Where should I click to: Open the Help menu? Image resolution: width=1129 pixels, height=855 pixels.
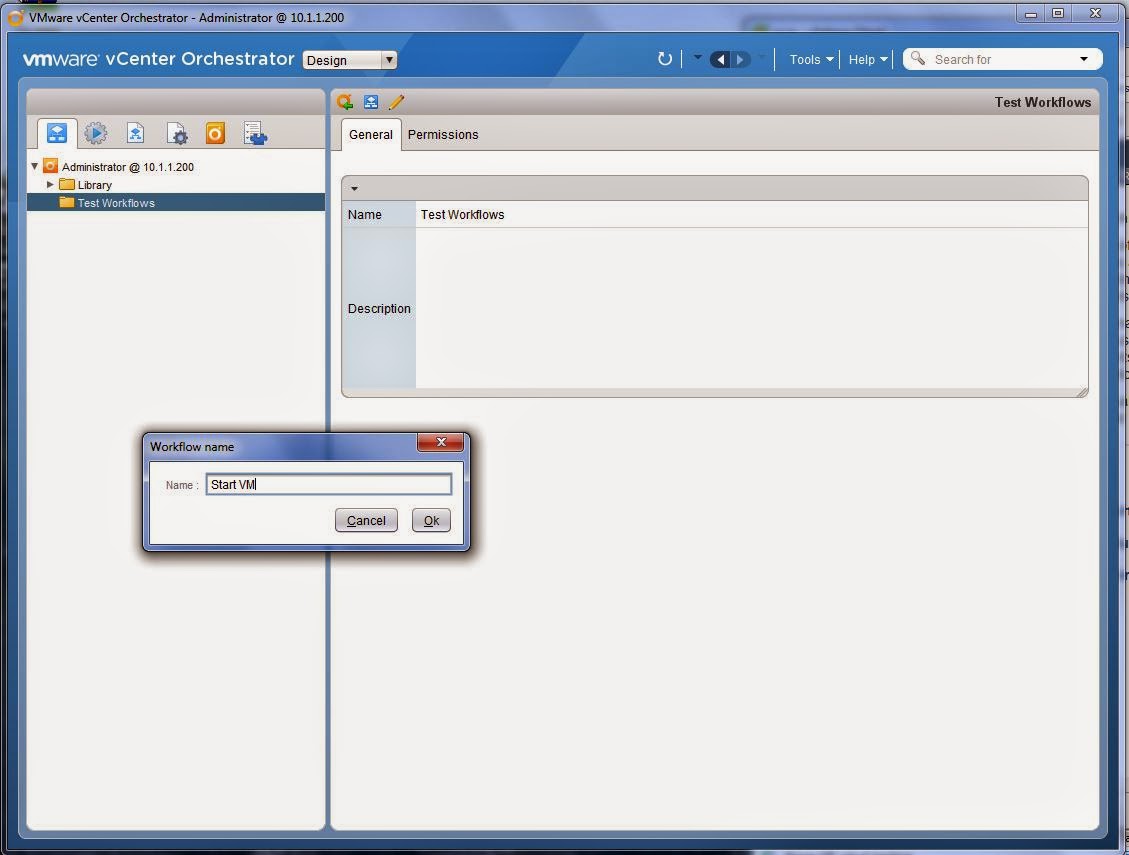point(868,60)
